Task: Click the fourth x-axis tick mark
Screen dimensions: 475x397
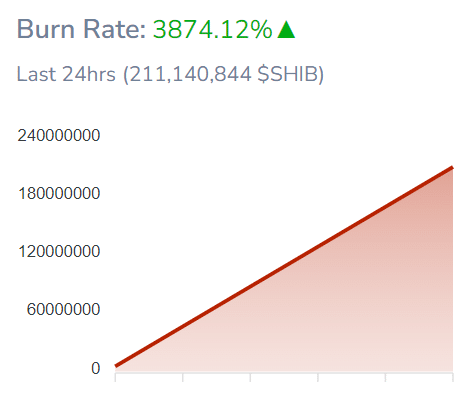Action: 318,377
